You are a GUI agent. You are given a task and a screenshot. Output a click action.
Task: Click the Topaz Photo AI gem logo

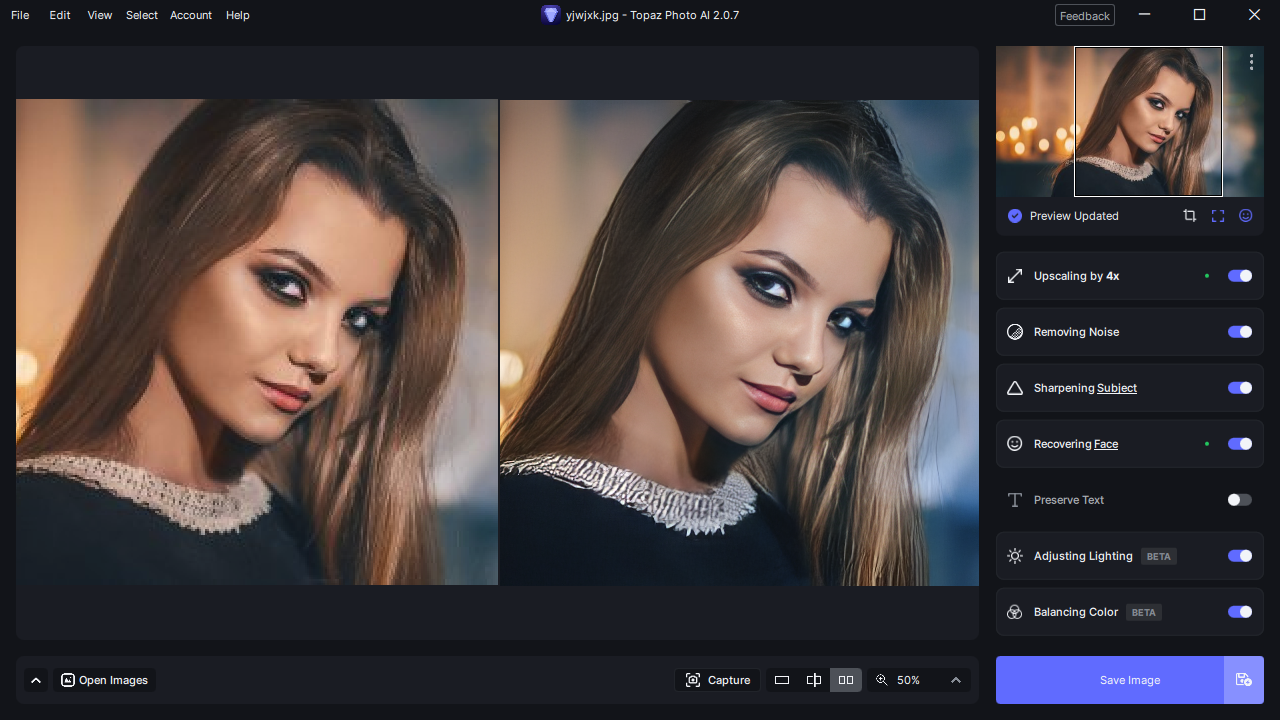pyautogui.click(x=551, y=15)
